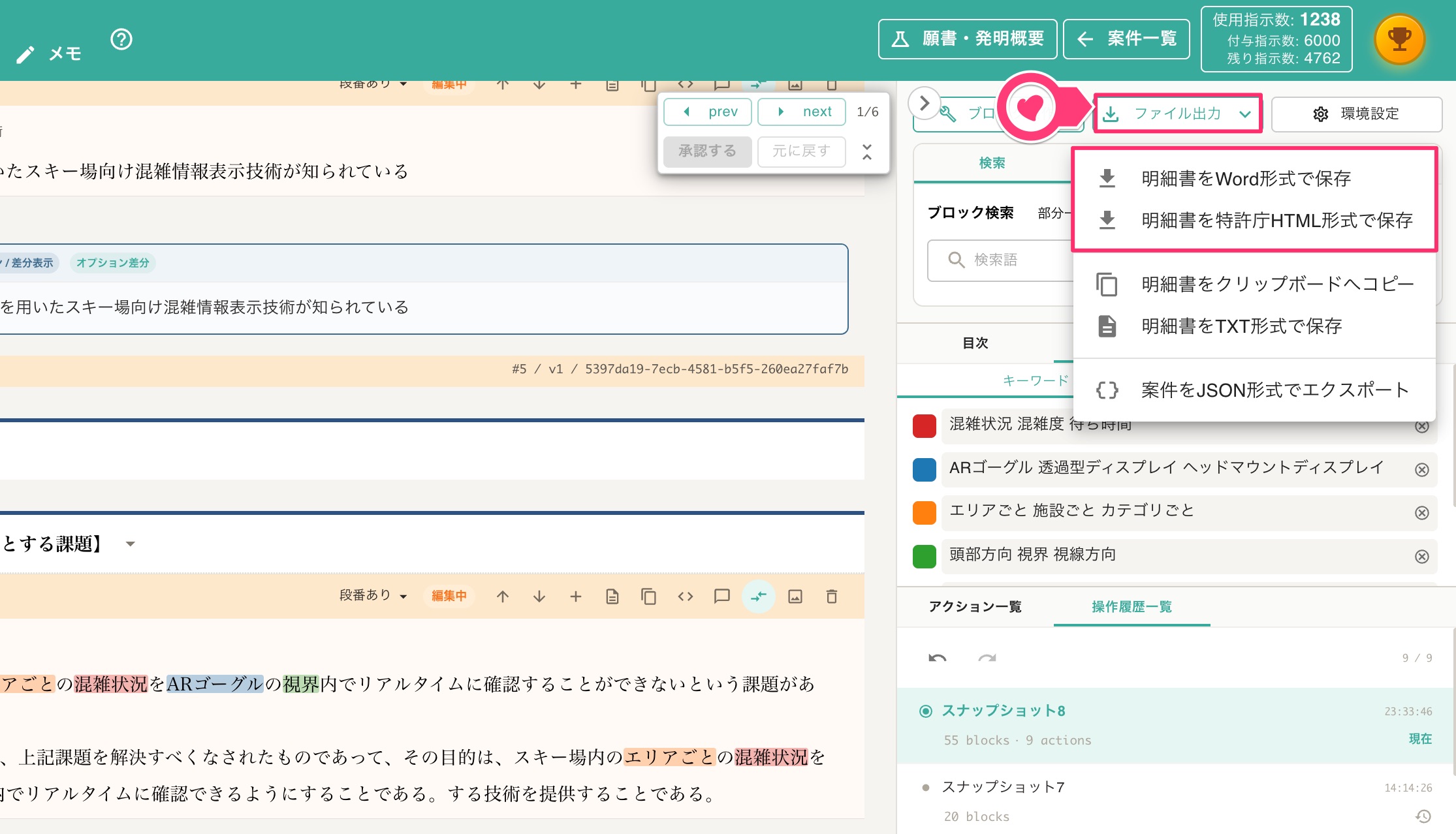Switch to the 目次 tab
Image resolution: width=1456 pixels, height=834 pixels.
coord(975,343)
